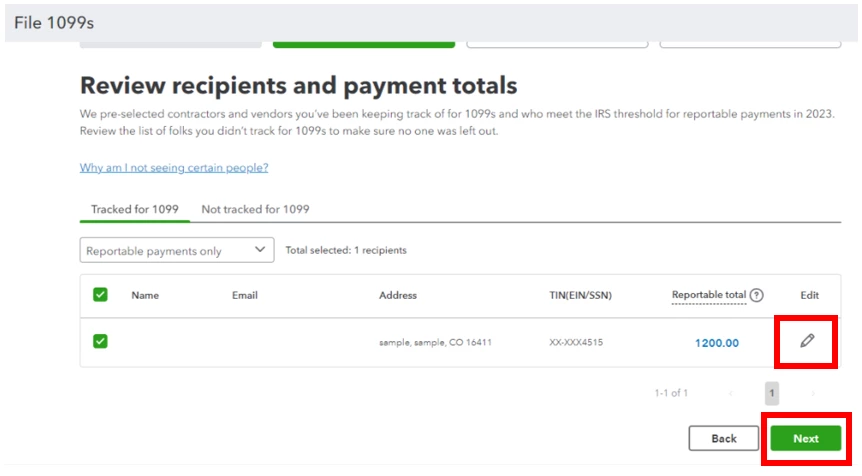This screenshot has height=476, width=862.
Task: Open the Why am I not seeing certain people link
Action: tap(174, 168)
